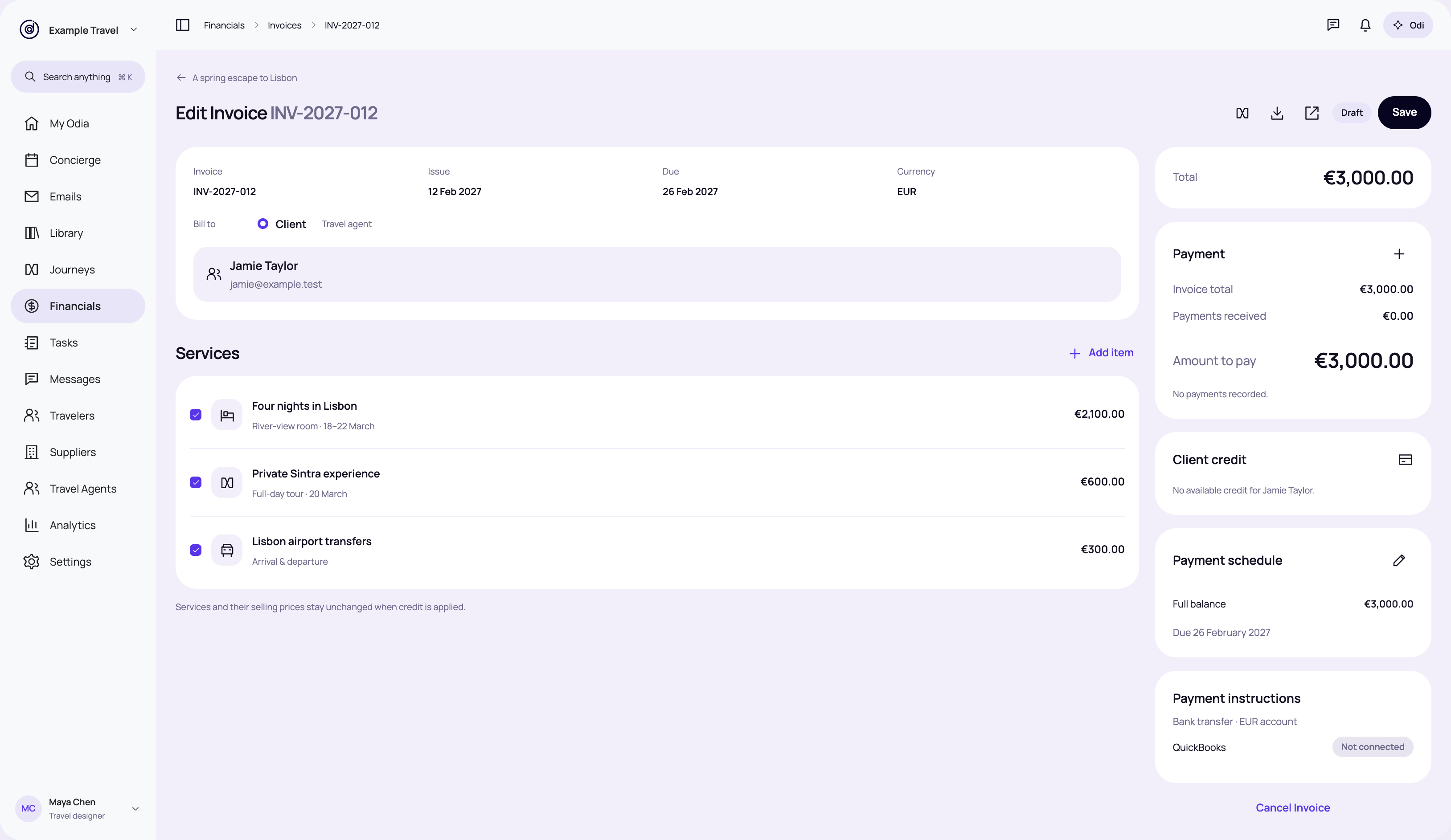Open Analytics section
Image resolution: width=1451 pixels, height=840 pixels.
point(78,525)
